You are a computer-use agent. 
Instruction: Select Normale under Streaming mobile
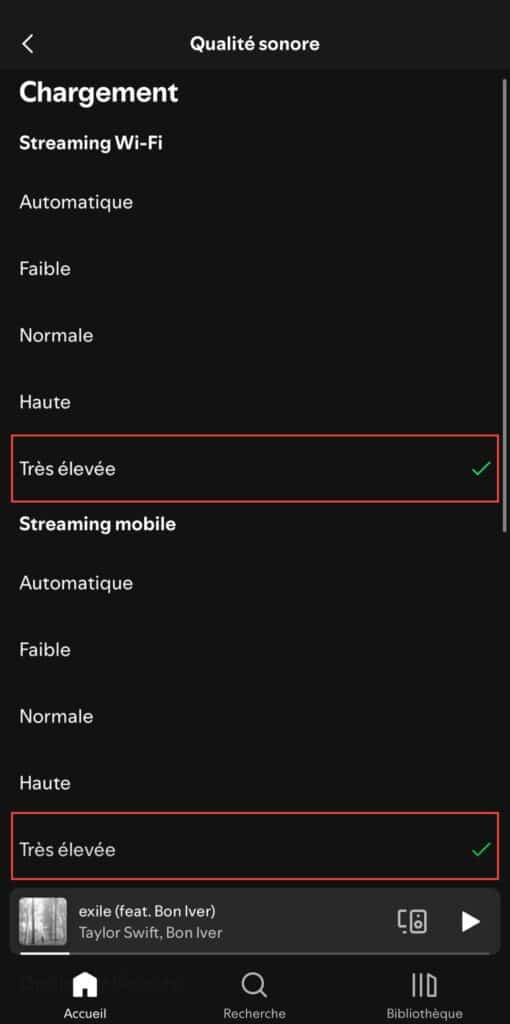pyautogui.click(x=255, y=716)
